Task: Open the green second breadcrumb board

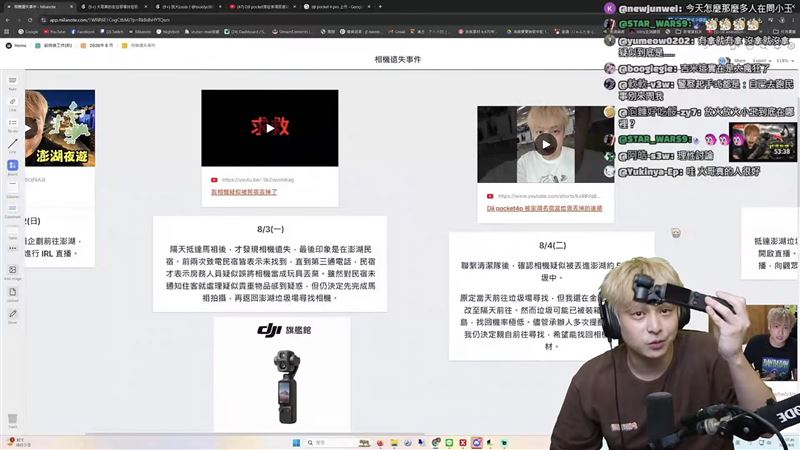Action: (x=54, y=45)
